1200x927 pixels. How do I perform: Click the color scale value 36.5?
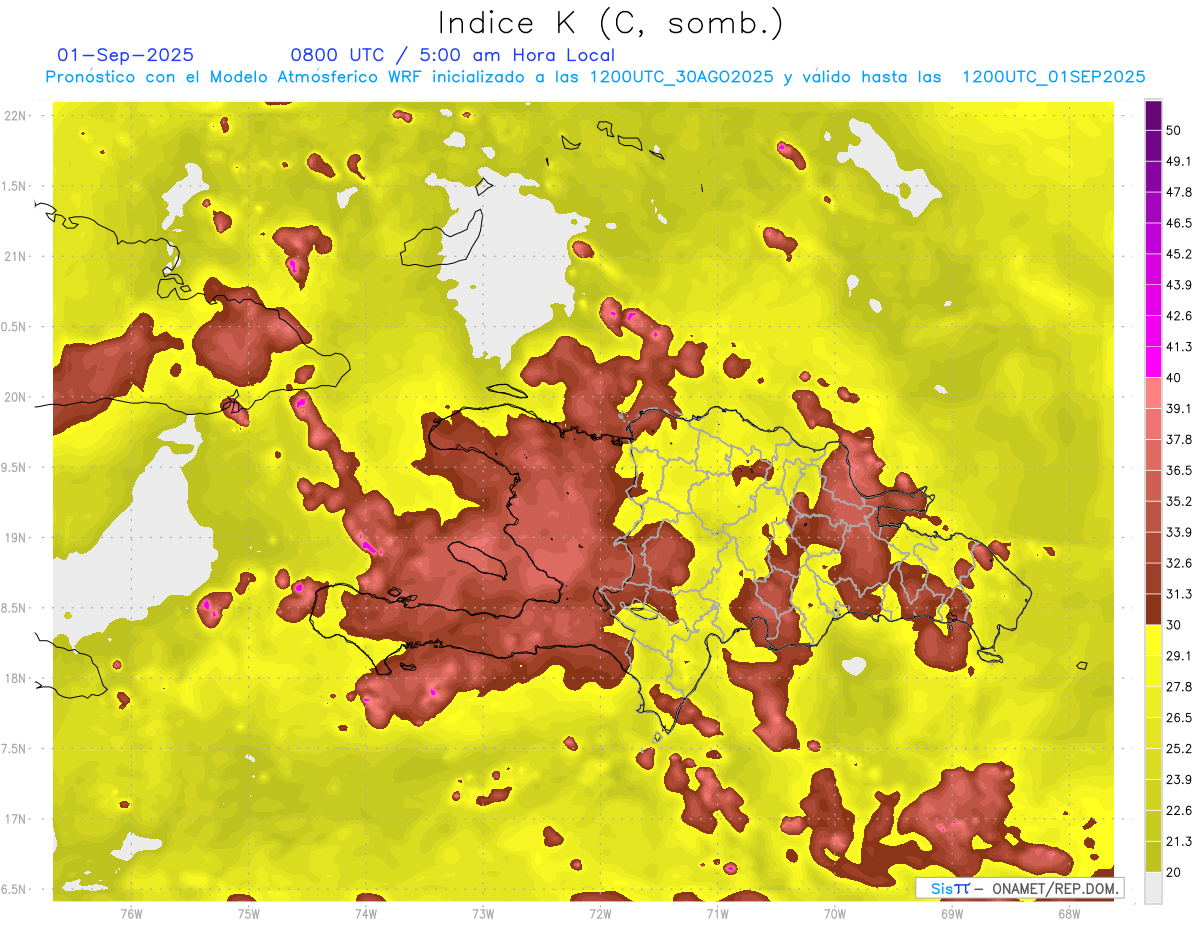click(x=1179, y=470)
